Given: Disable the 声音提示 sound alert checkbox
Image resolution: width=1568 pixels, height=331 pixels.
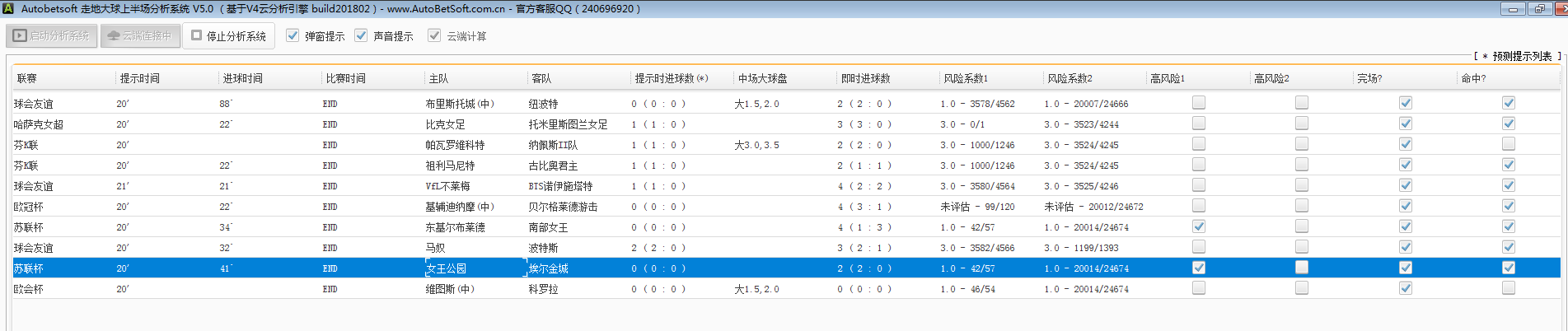Looking at the screenshot, I should point(361,35).
